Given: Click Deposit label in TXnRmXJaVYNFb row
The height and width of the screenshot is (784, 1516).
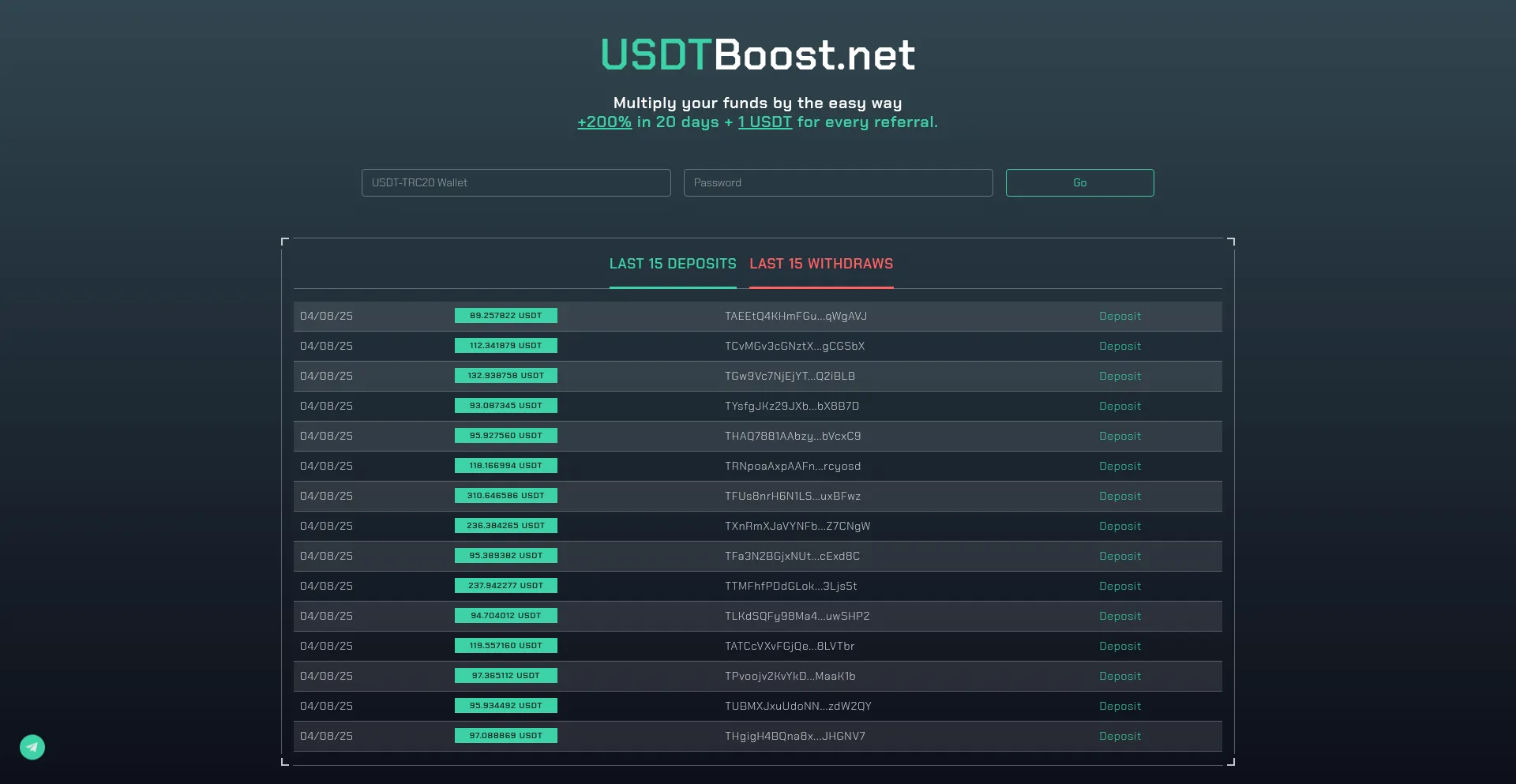Looking at the screenshot, I should [1120, 526].
